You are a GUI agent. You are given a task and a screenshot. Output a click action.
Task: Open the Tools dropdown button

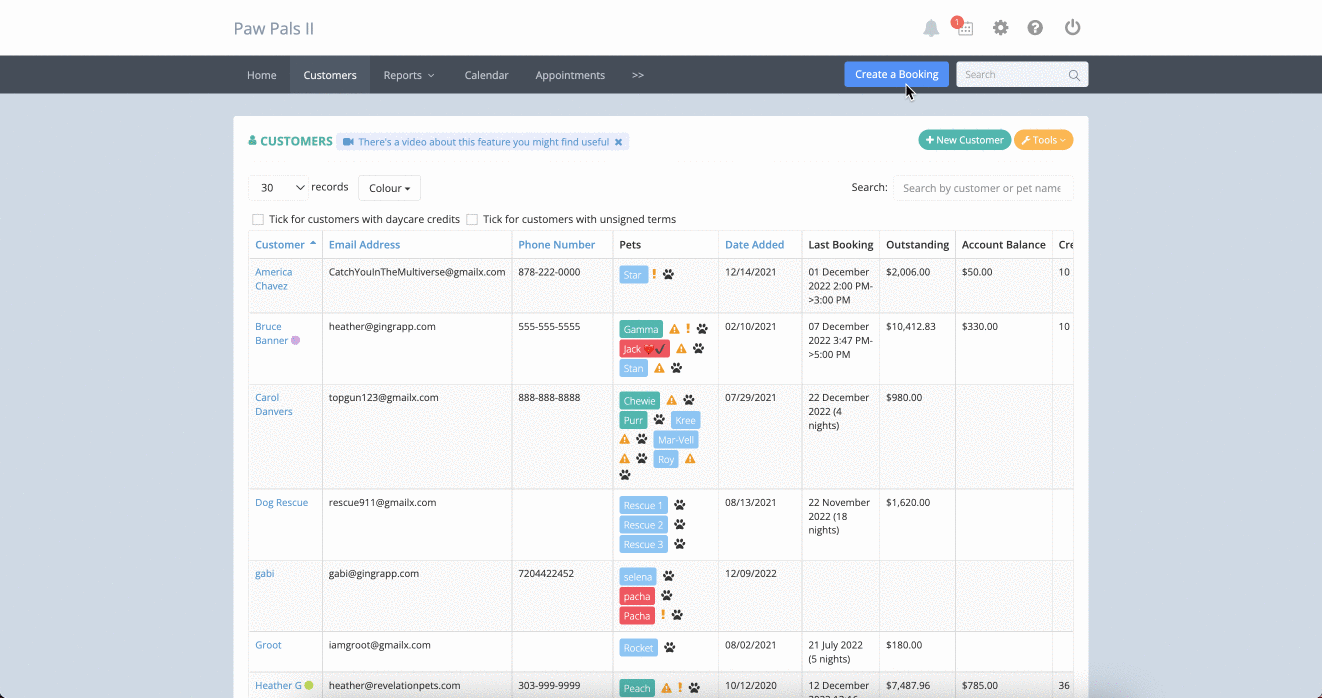[x=1044, y=140]
